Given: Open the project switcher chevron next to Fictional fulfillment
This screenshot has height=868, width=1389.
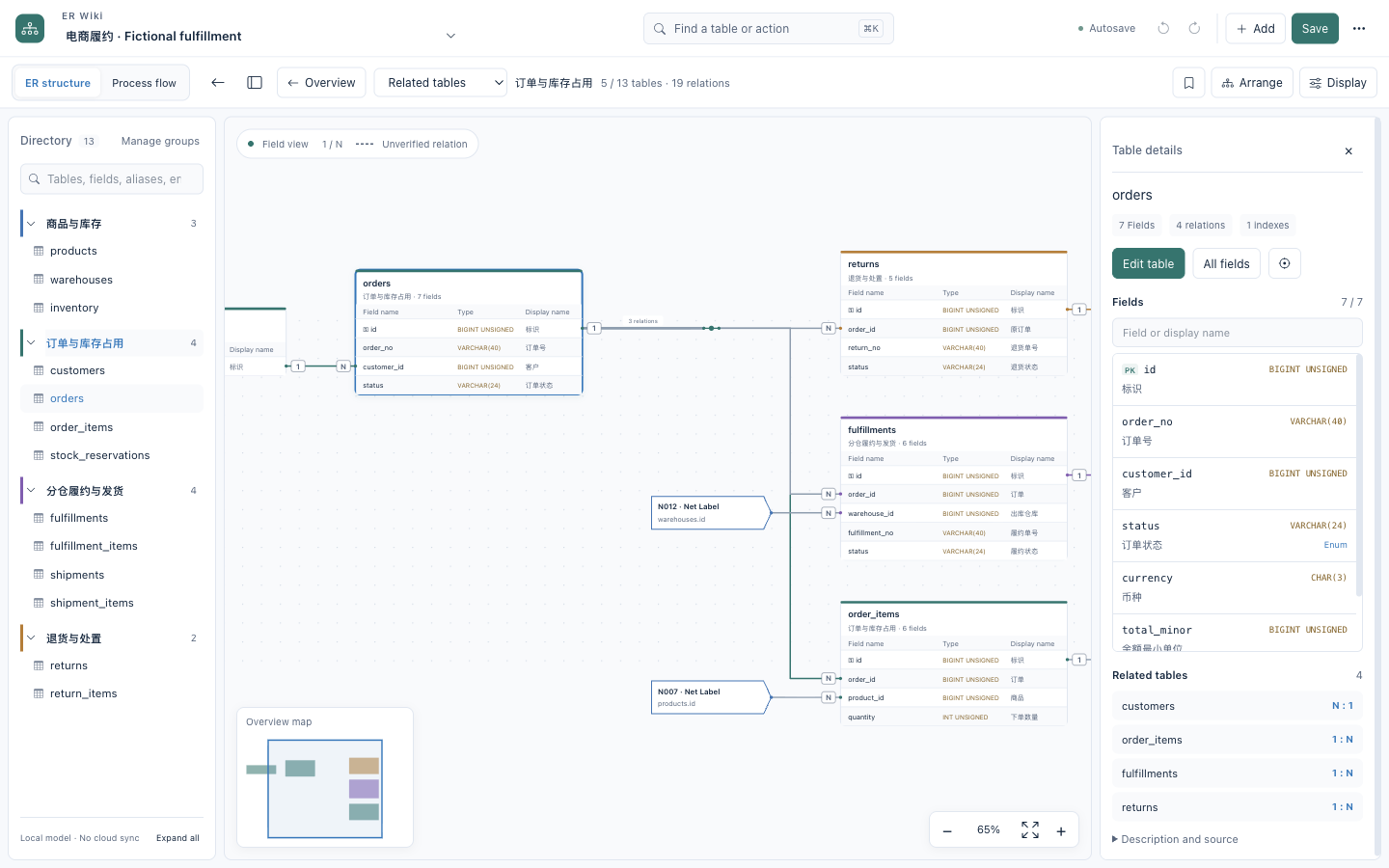Looking at the screenshot, I should coord(450,36).
